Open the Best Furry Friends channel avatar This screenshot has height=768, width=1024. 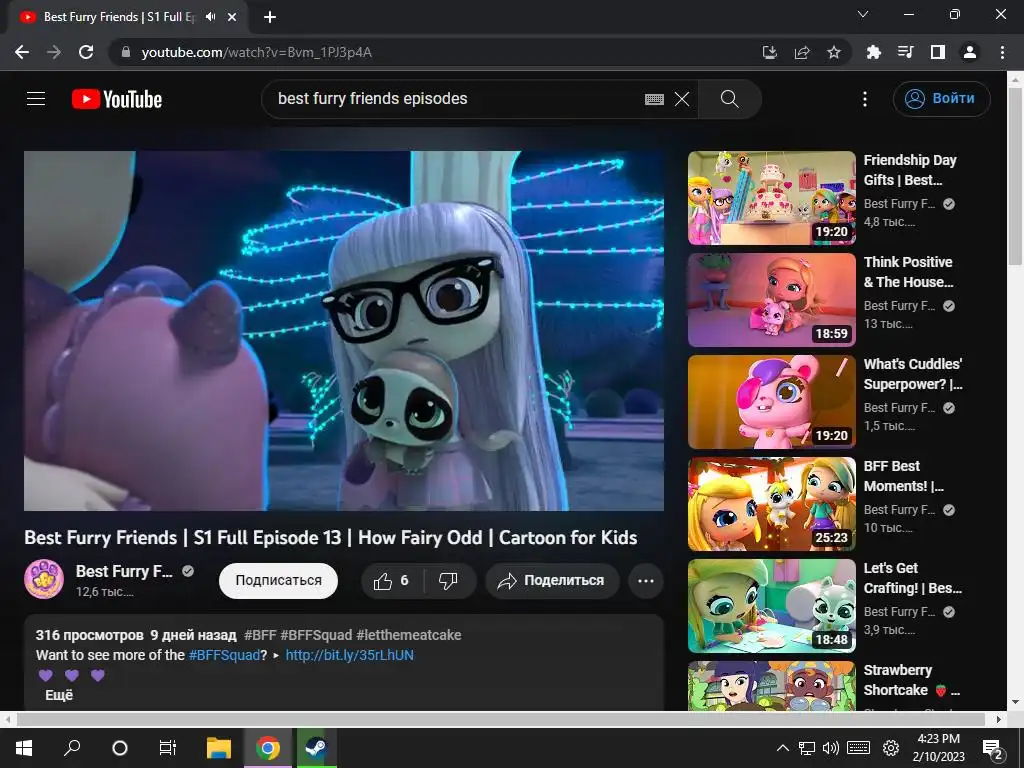44,579
